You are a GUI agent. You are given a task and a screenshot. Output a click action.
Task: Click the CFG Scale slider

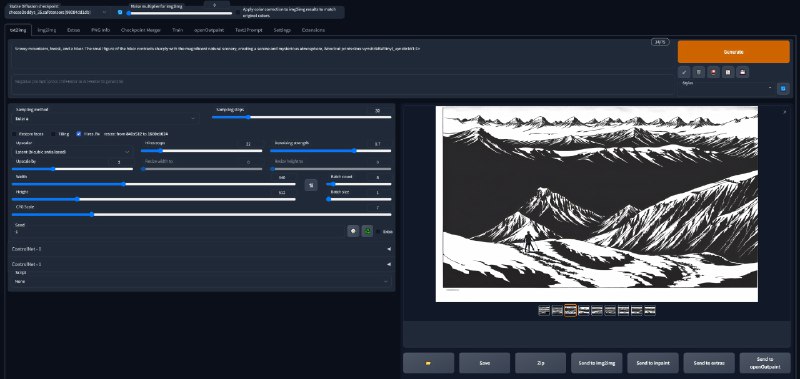pyautogui.click(x=202, y=215)
